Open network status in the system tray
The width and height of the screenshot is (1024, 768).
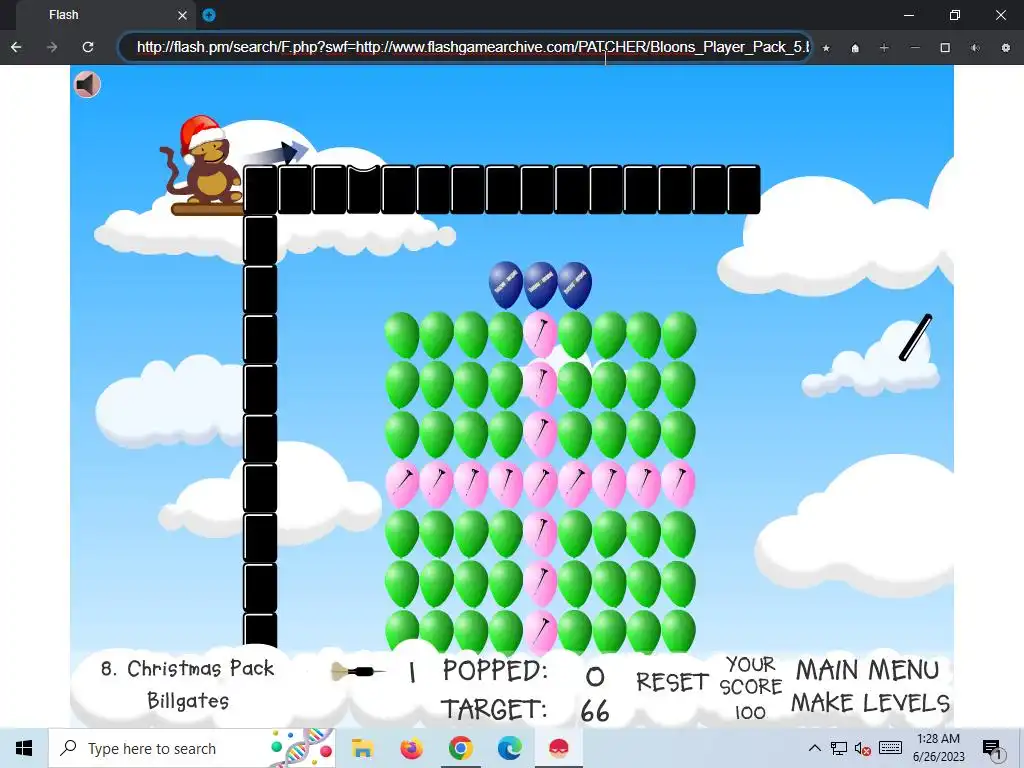[839, 748]
